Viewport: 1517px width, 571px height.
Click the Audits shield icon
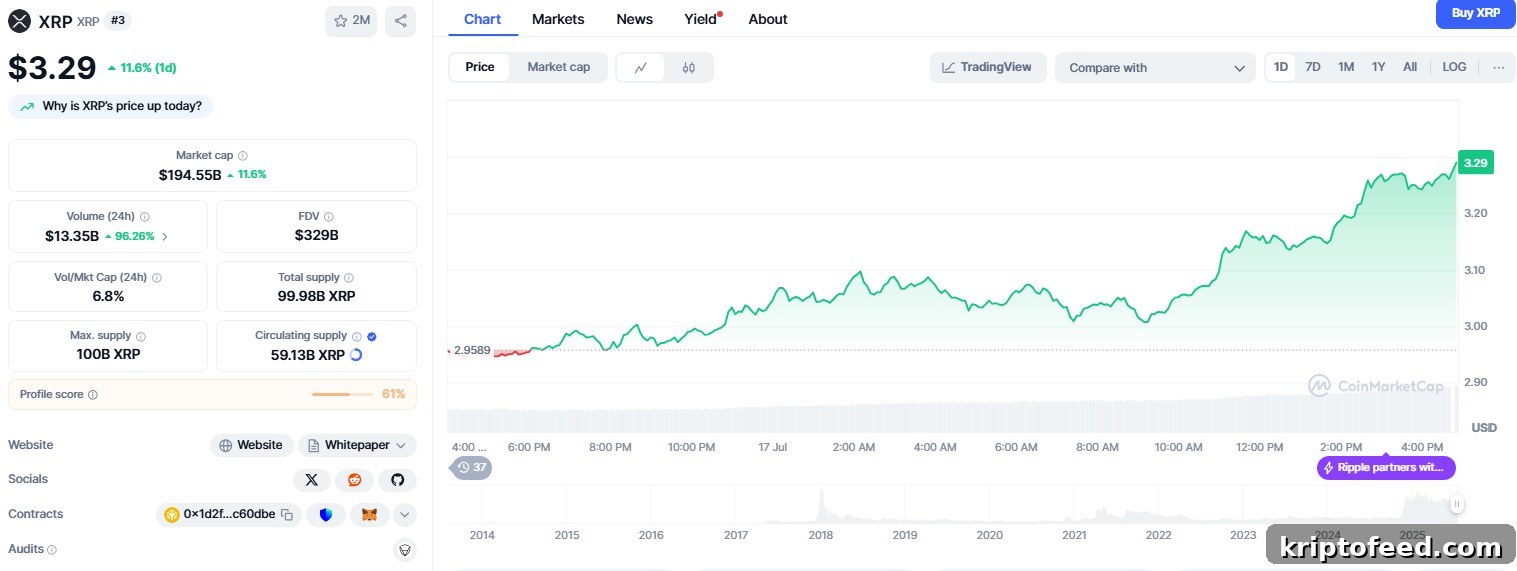404,549
